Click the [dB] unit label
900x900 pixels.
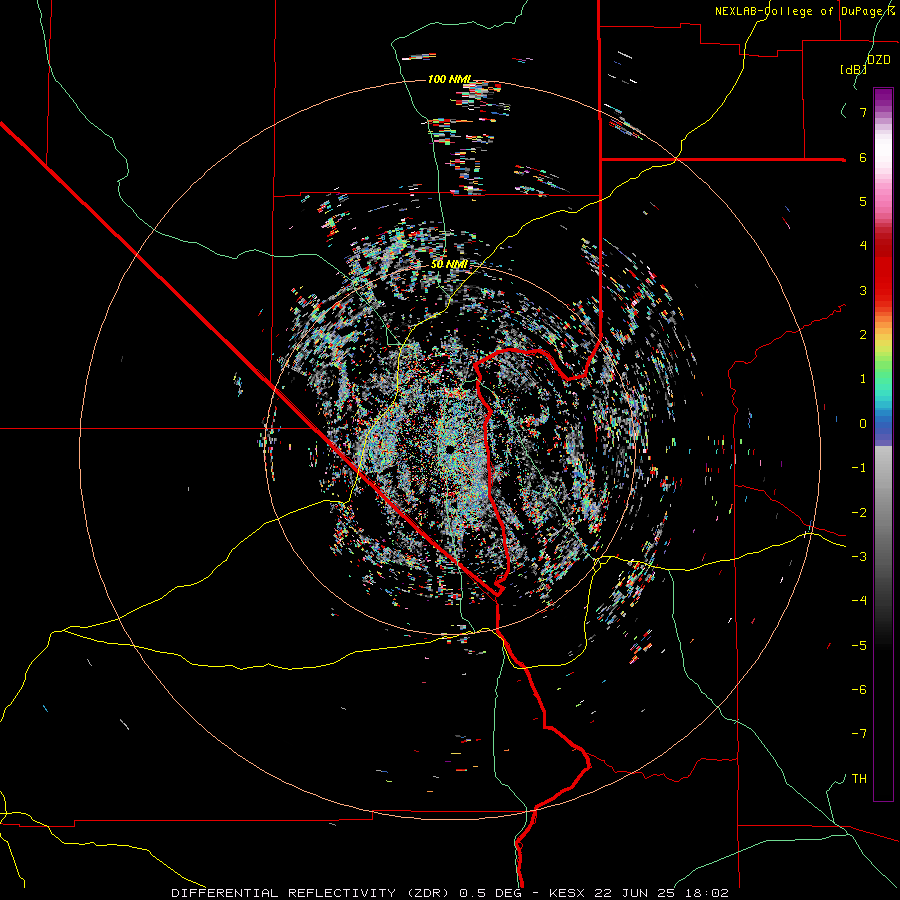pyautogui.click(x=854, y=69)
